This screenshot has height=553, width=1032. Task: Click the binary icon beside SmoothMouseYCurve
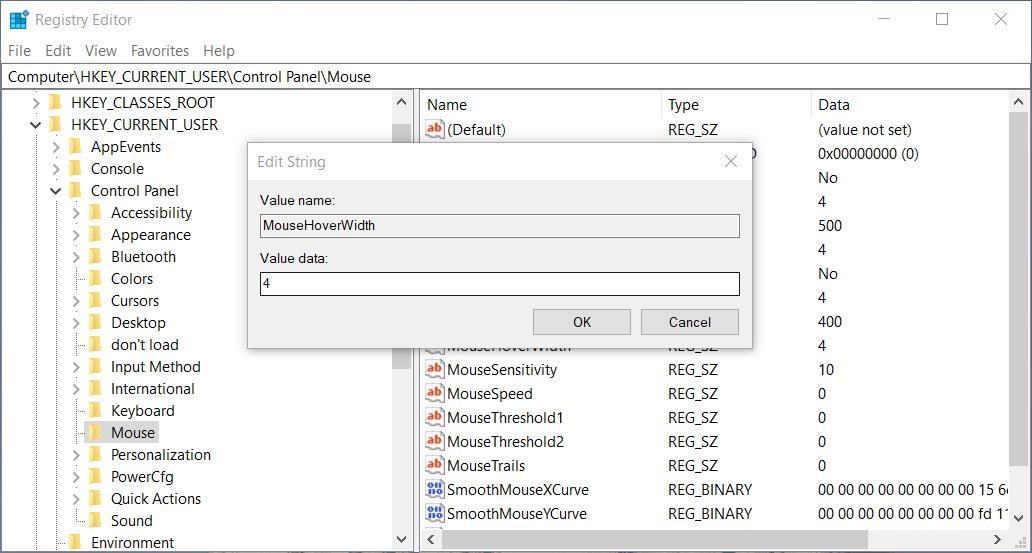coord(434,513)
